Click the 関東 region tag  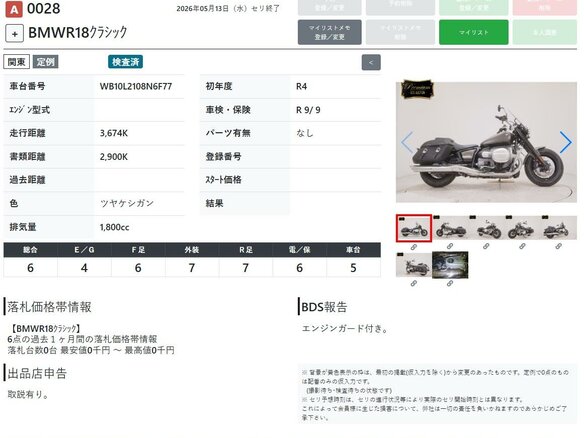click(x=17, y=62)
